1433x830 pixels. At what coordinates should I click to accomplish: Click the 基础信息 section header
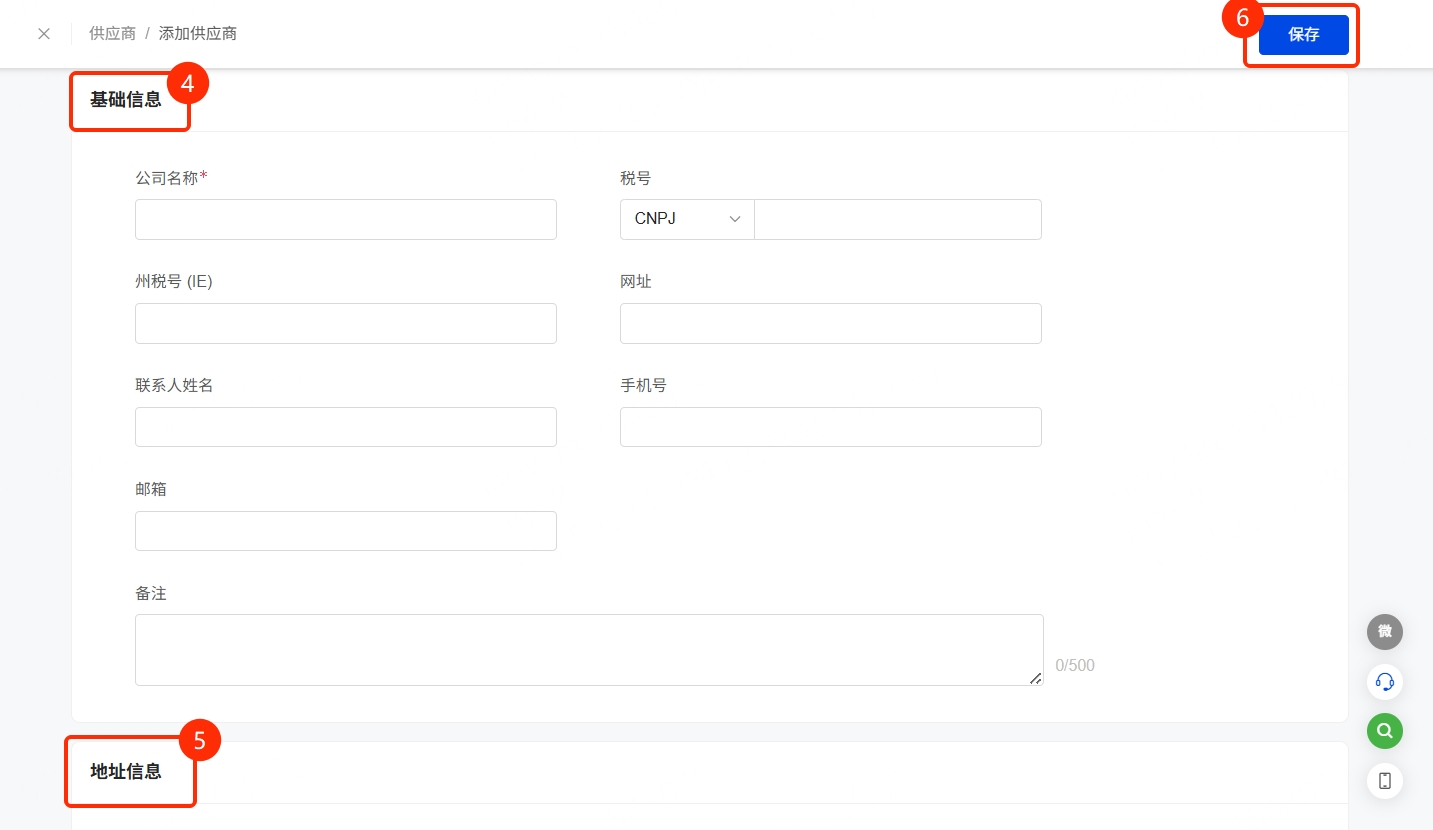[126, 100]
